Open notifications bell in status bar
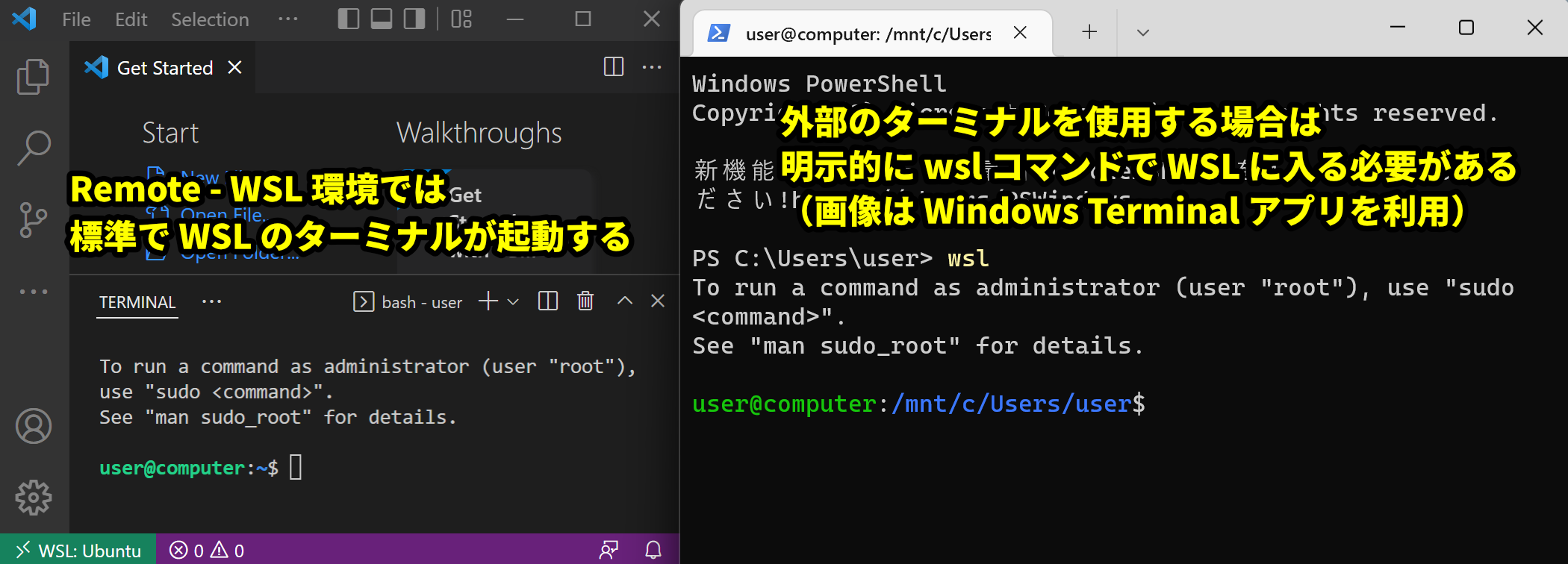 click(653, 551)
